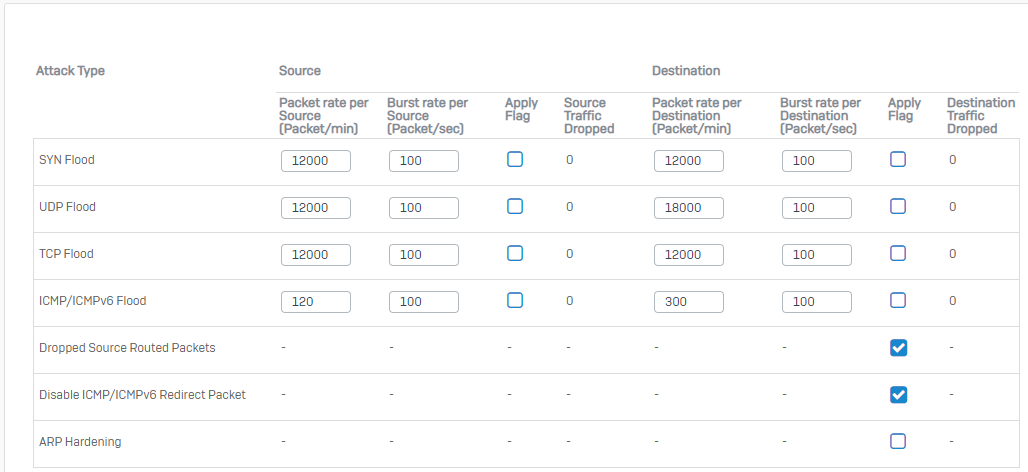Image resolution: width=1028 pixels, height=472 pixels.
Task: Click TCP Flood source burst rate field
Action: pyautogui.click(x=423, y=255)
